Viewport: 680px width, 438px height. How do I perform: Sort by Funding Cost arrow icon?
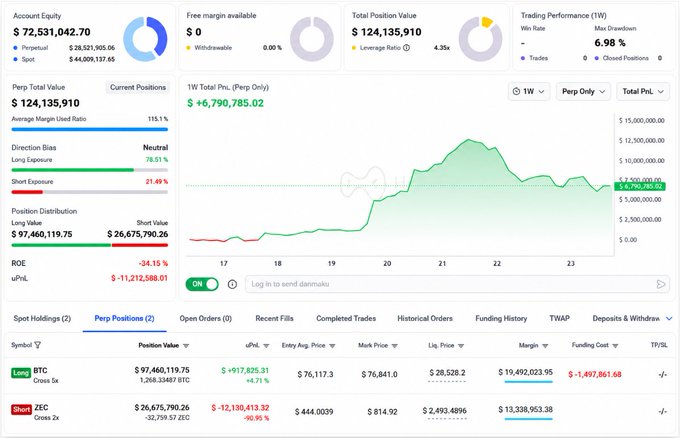tap(615, 346)
